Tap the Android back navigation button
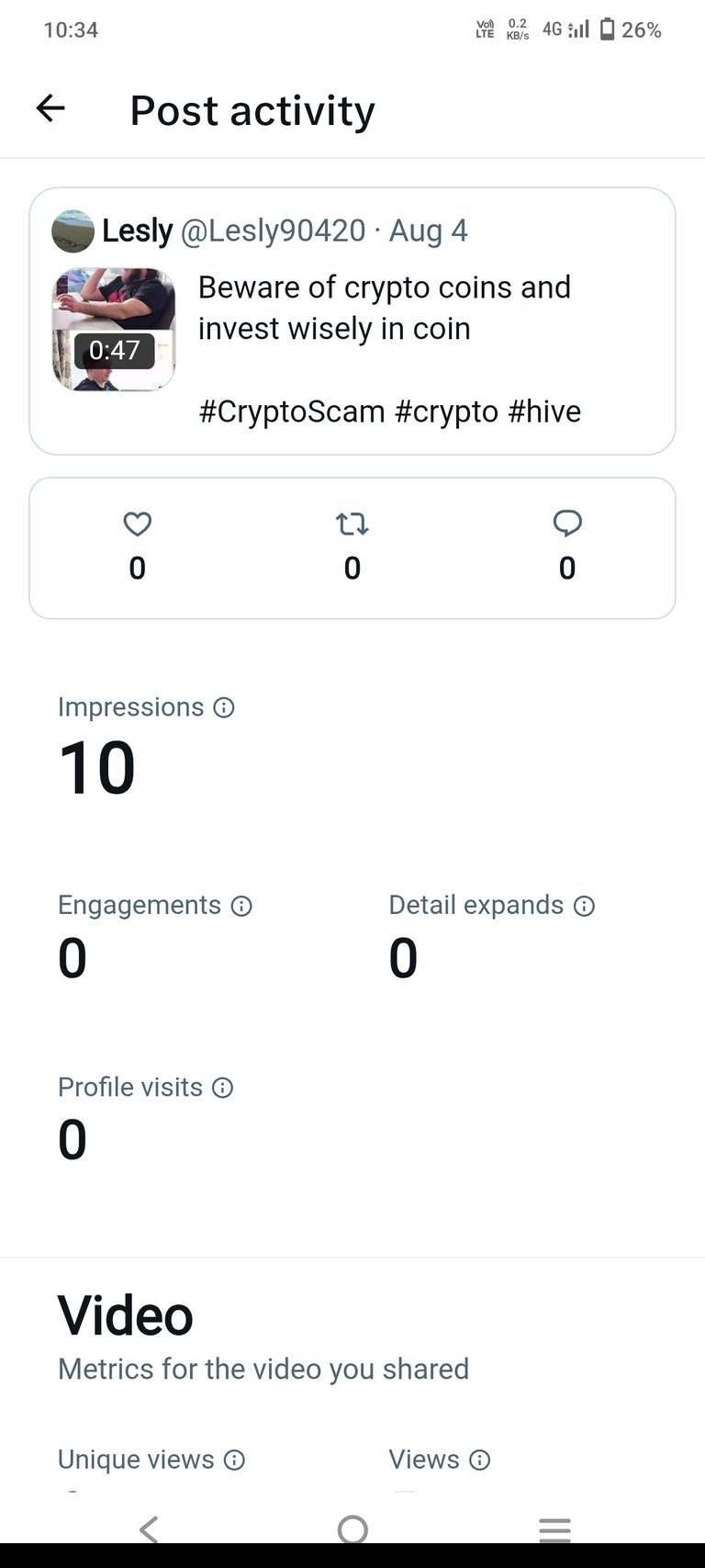Viewport: 705px width, 1568px height. 149,1529
